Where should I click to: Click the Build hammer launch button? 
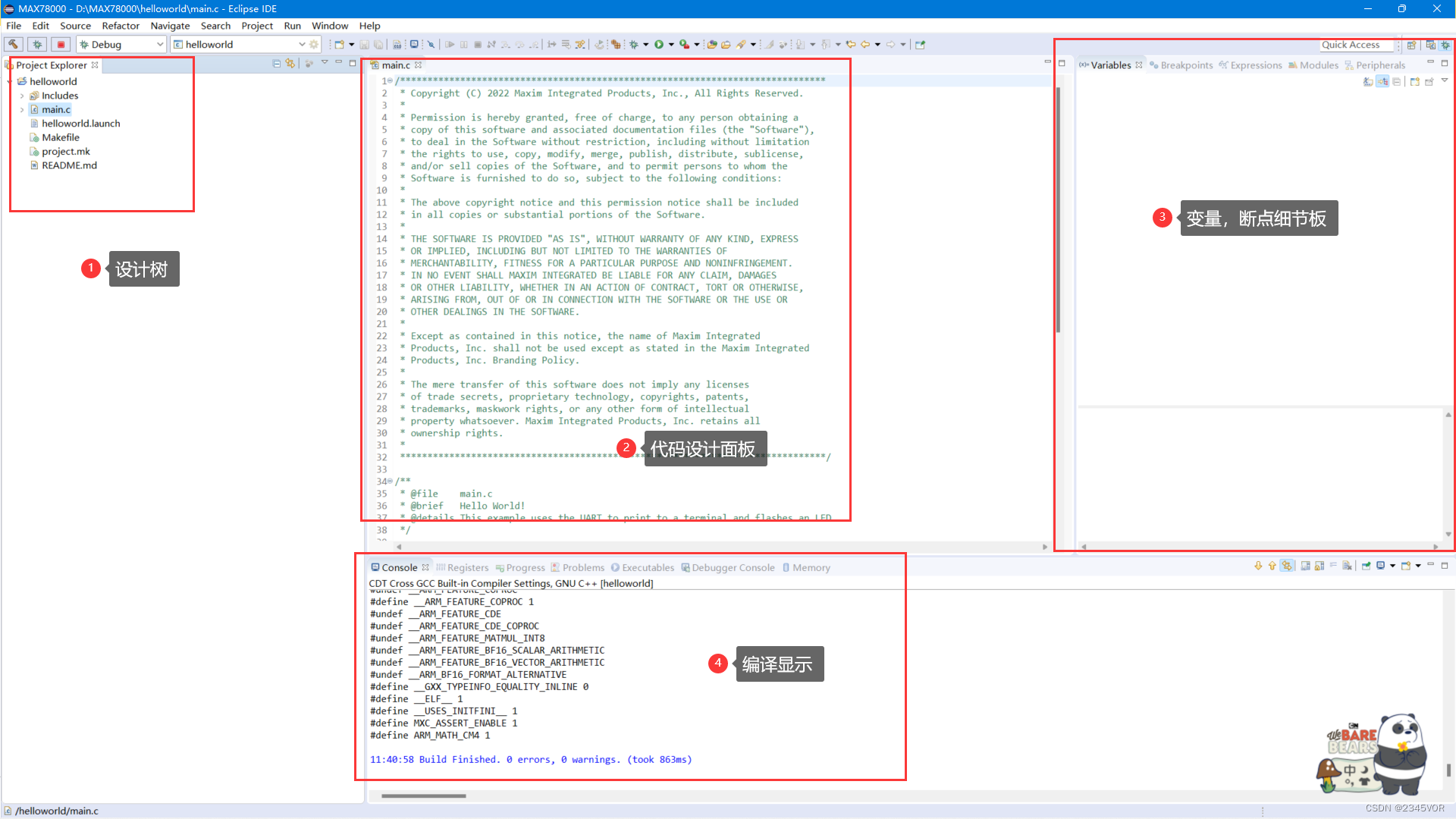(x=14, y=45)
